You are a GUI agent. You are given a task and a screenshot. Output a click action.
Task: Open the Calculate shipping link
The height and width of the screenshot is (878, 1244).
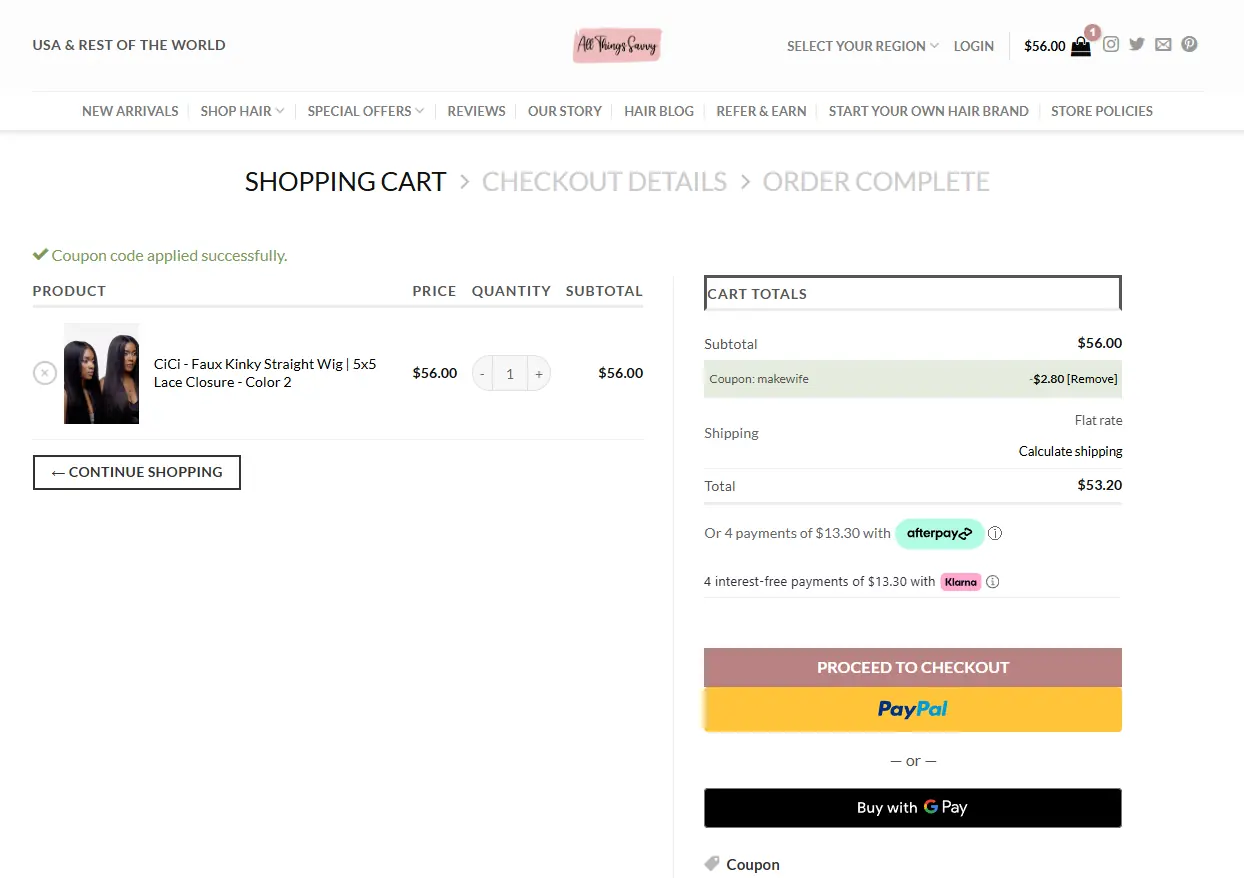point(1070,451)
